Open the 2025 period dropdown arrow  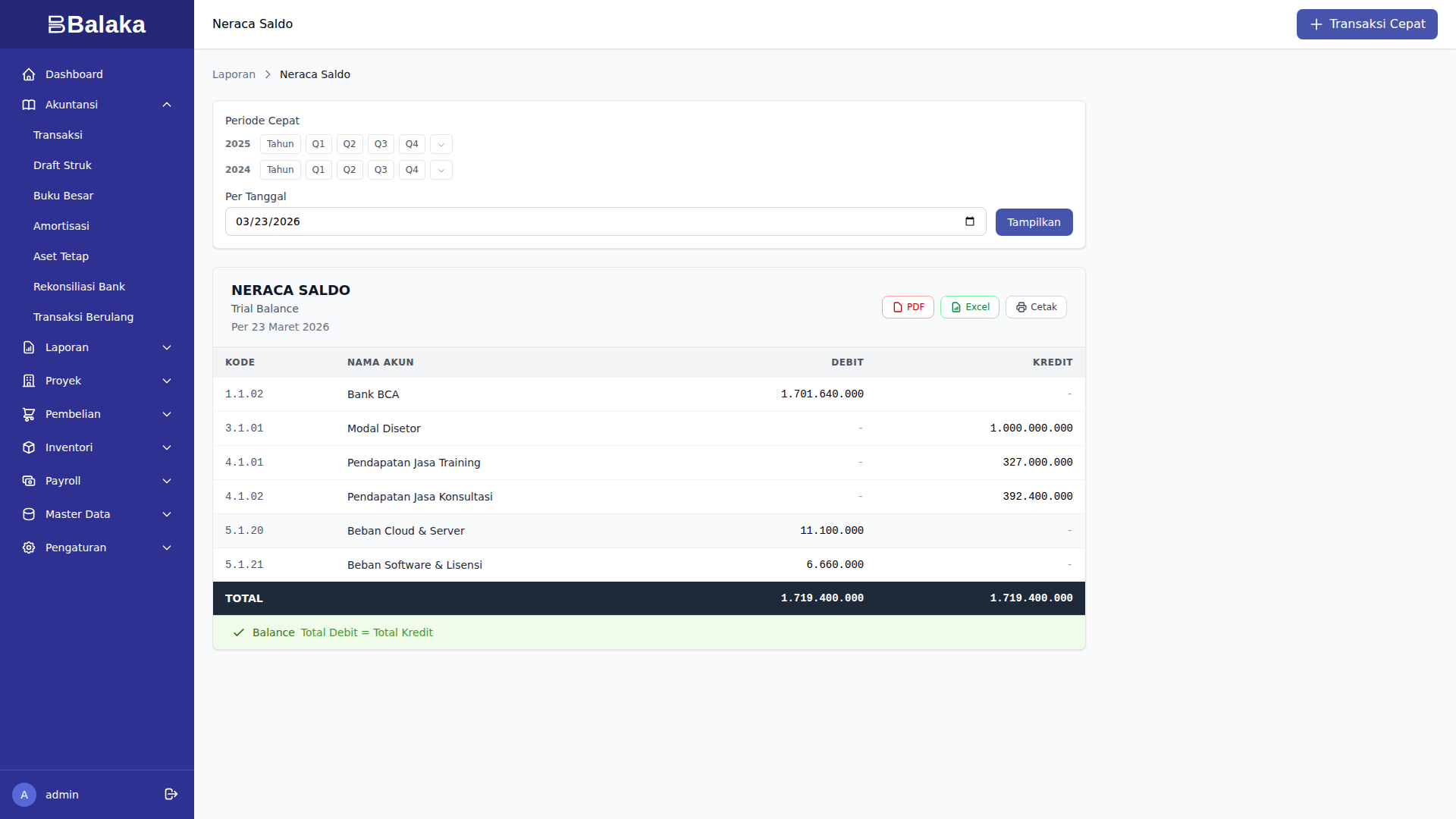tap(441, 144)
